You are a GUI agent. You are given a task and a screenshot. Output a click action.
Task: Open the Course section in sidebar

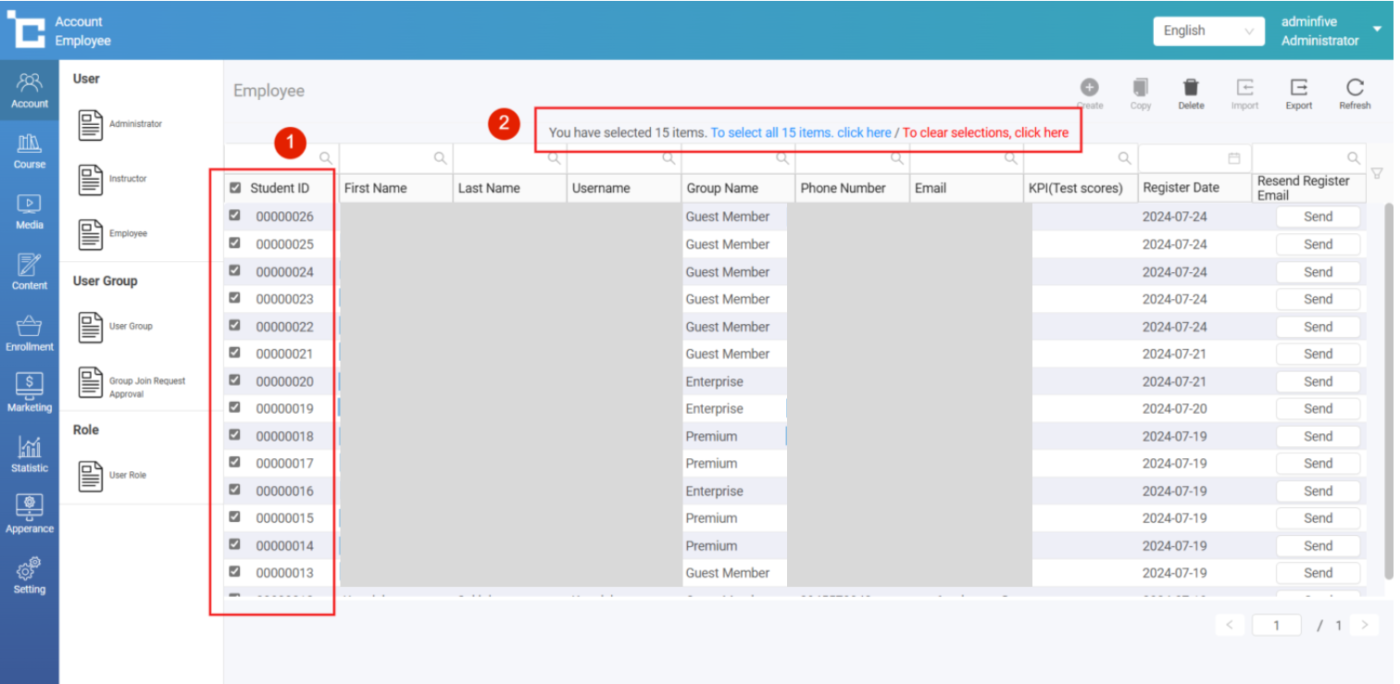click(x=29, y=151)
